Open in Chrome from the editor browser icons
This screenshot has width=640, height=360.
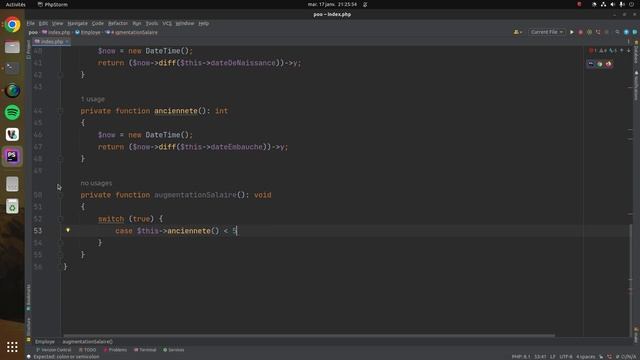600,64
